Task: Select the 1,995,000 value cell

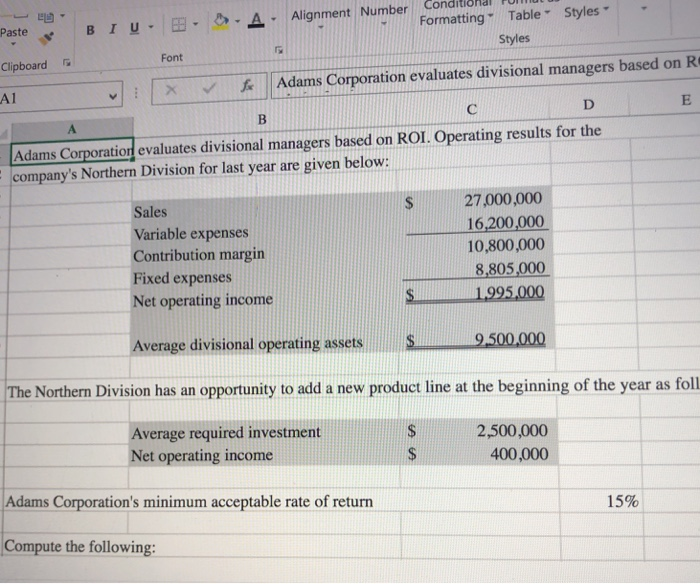Action: pos(509,293)
